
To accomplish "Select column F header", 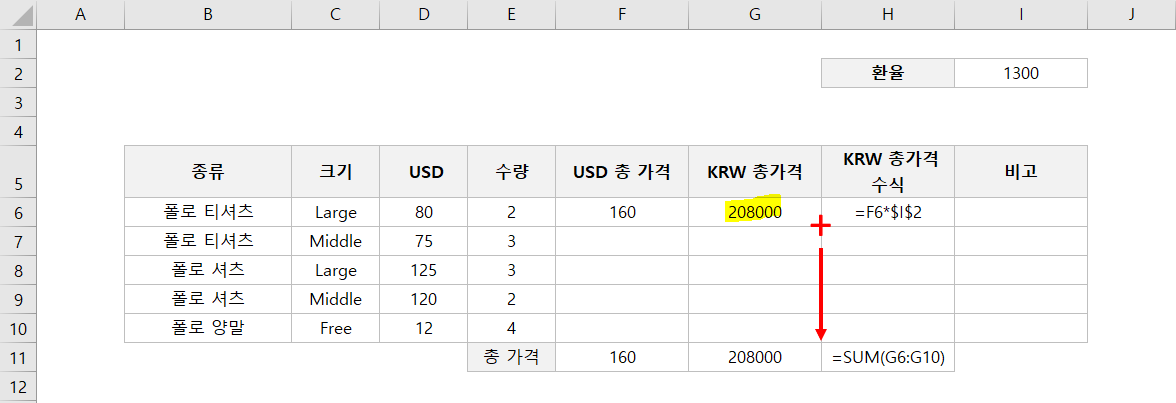I will (x=622, y=15).
